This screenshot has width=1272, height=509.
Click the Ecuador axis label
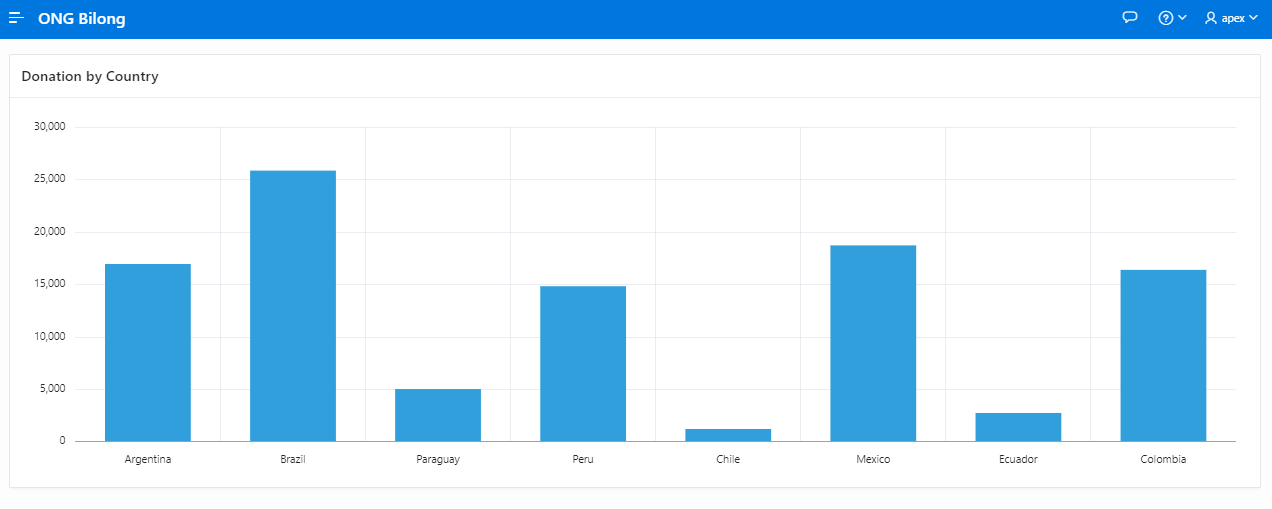[1018, 460]
